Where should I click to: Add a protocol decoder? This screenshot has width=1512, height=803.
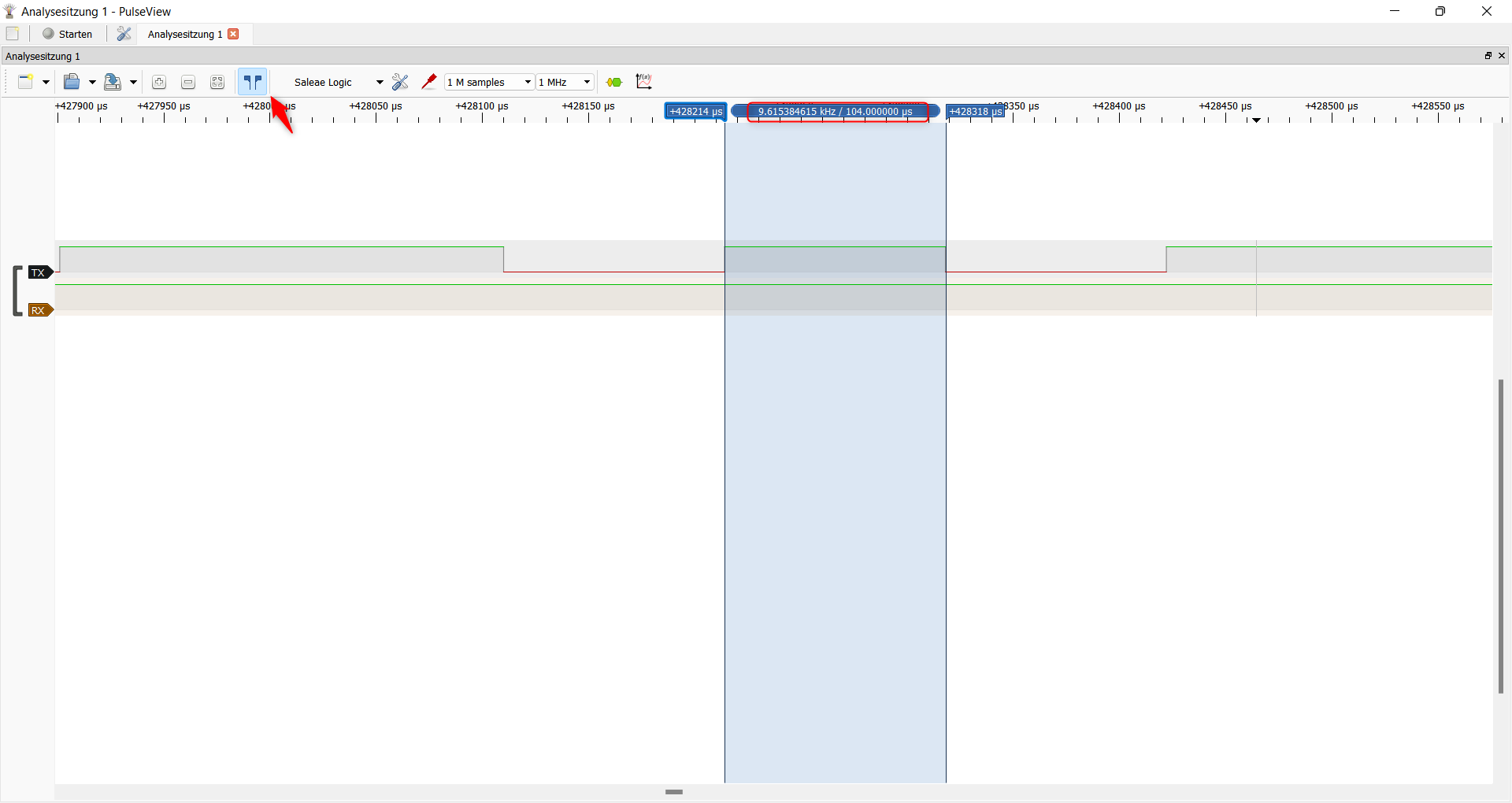click(614, 81)
